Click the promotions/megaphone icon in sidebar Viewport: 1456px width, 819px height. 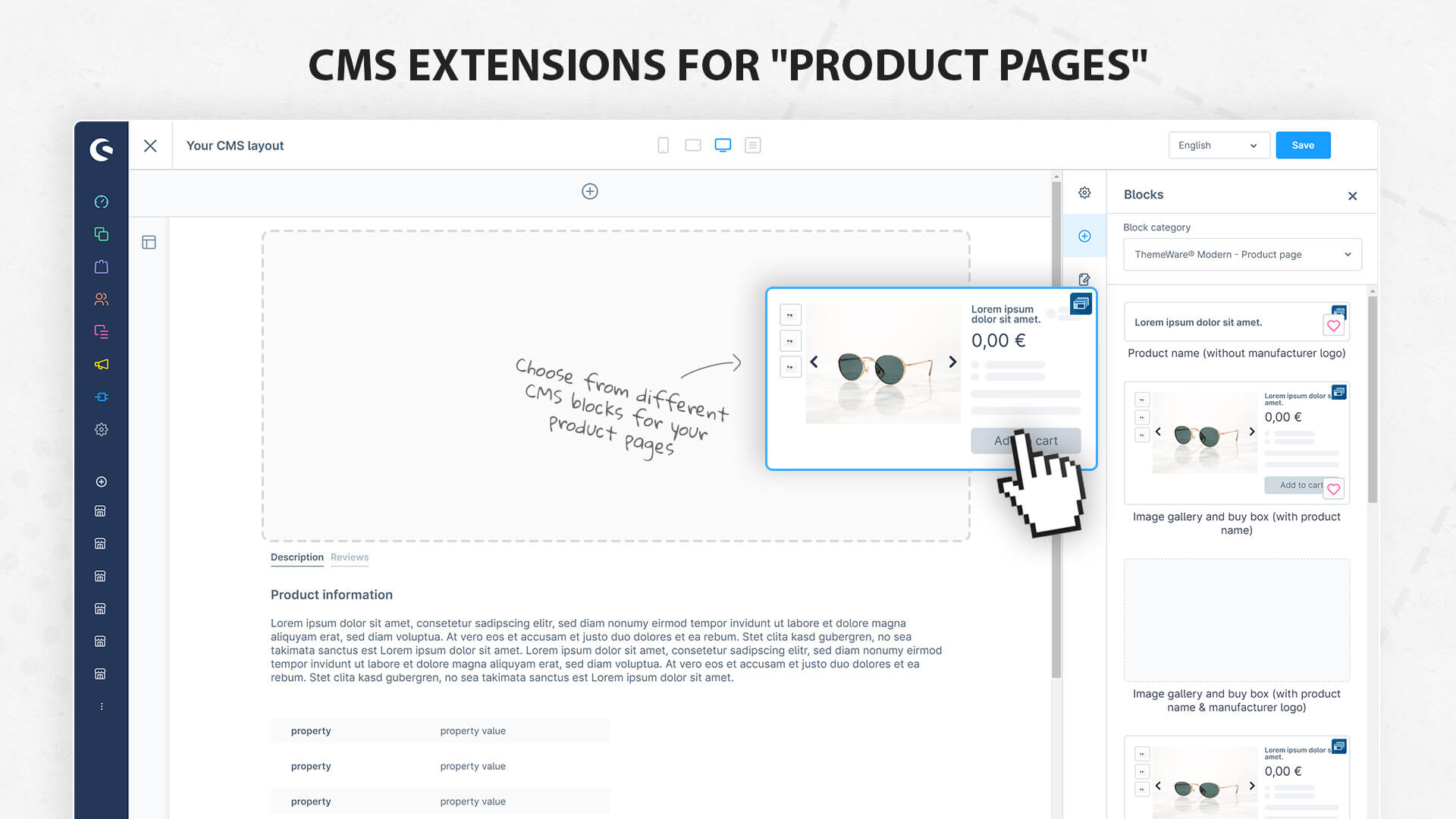[99, 363]
